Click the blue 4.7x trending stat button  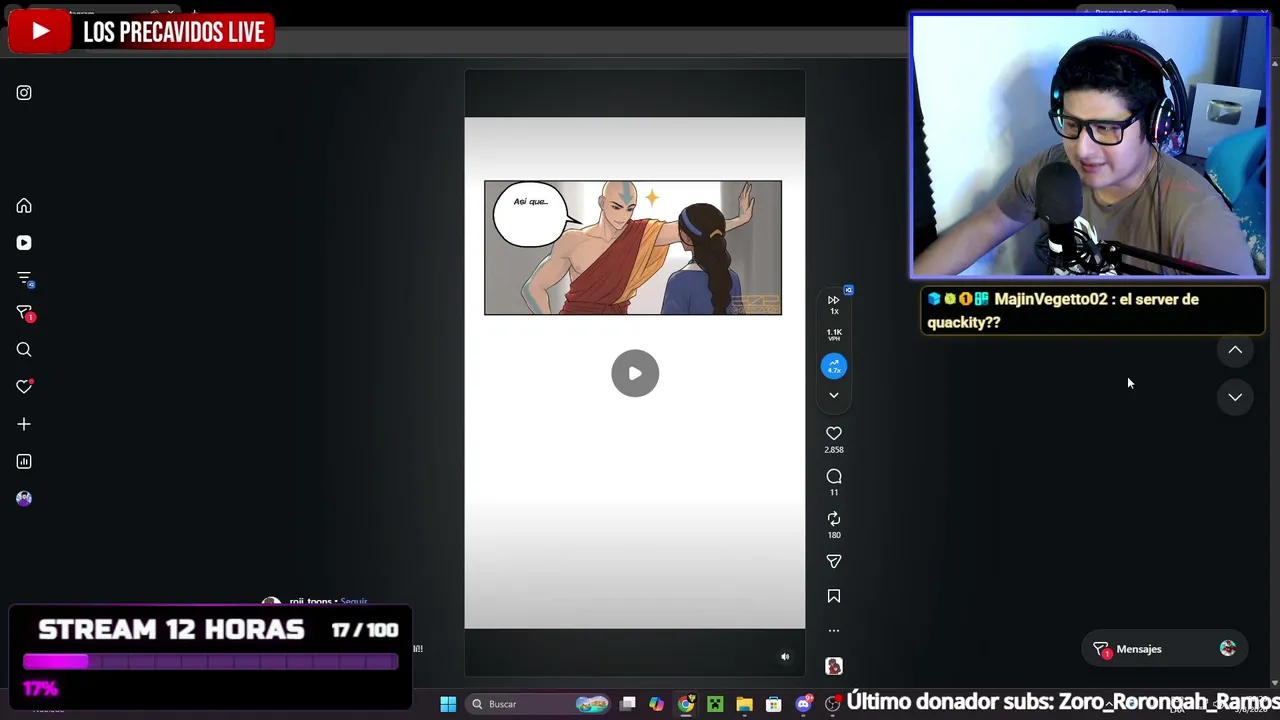click(834, 367)
